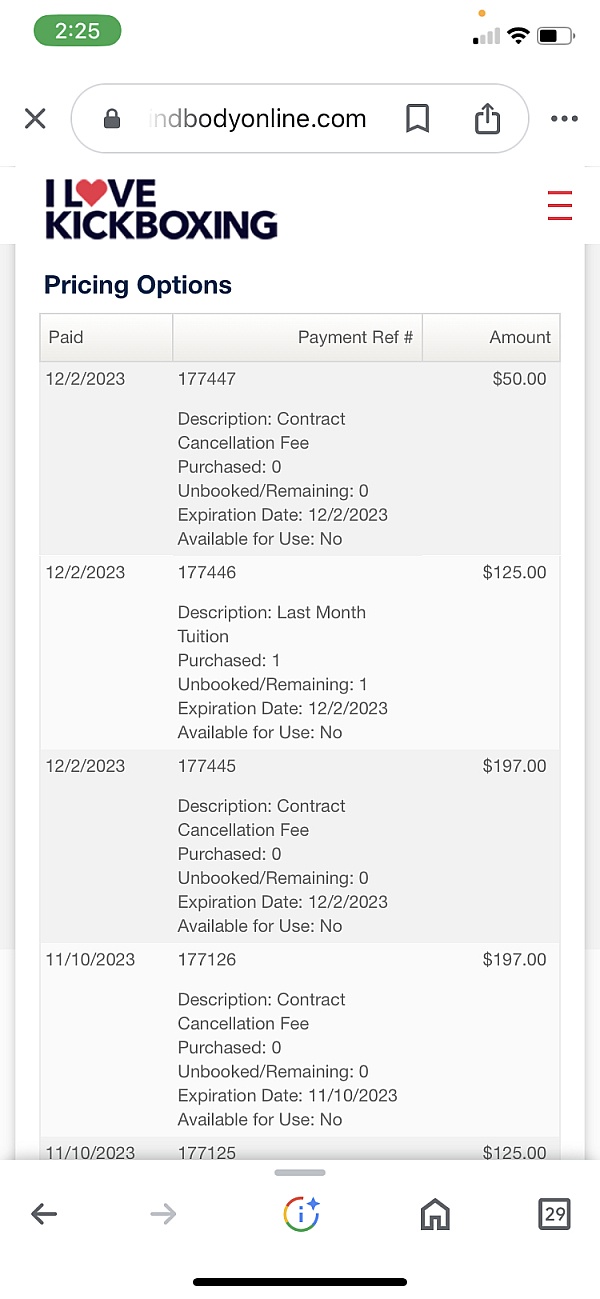Tap the forward arrow in bottom bar

[163, 1214]
